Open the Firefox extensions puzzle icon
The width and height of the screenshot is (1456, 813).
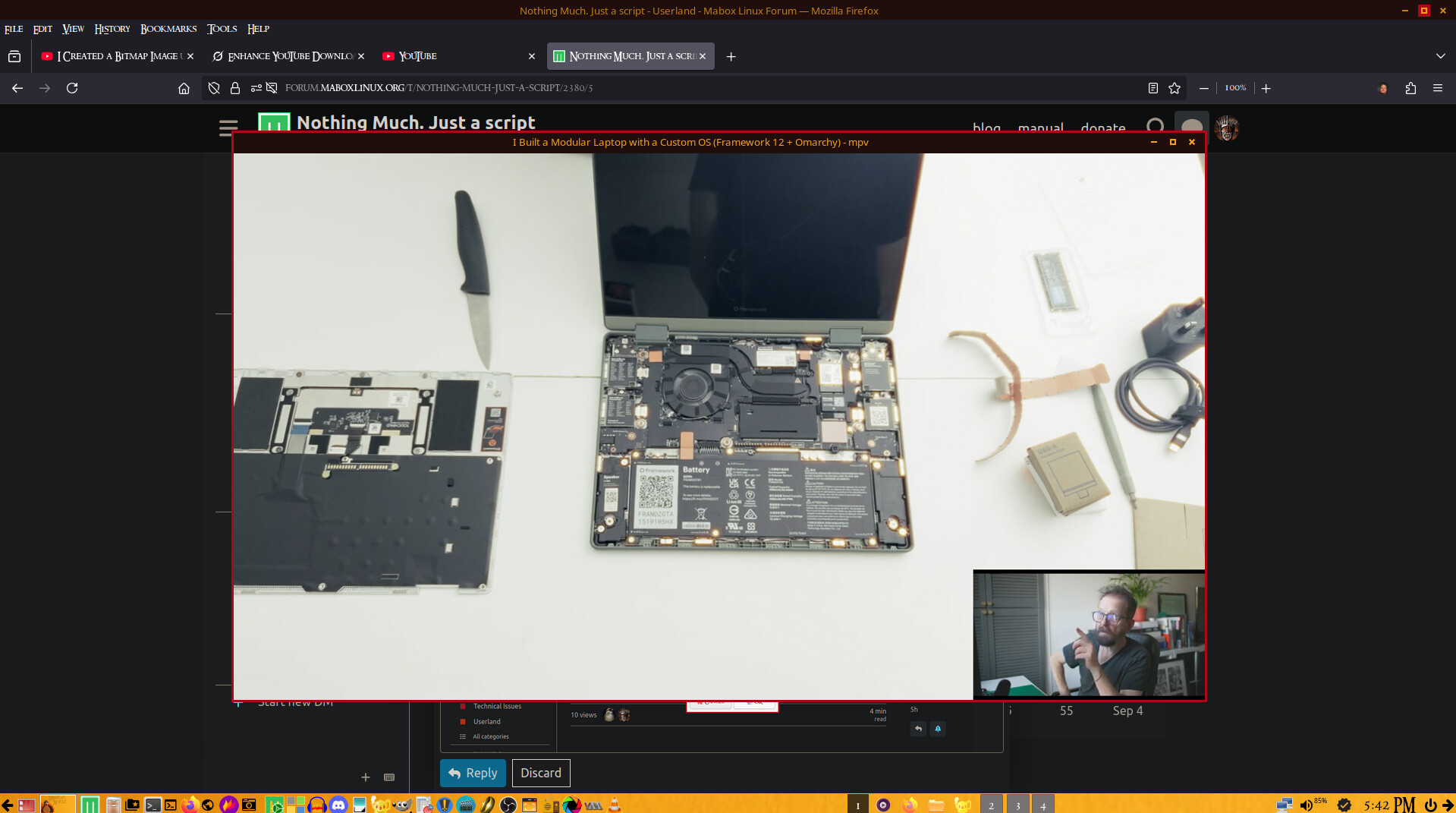(x=1410, y=88)
